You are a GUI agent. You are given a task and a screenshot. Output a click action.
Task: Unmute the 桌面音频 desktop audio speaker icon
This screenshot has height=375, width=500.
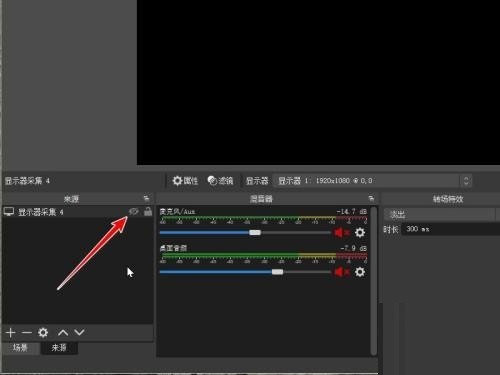341,272
